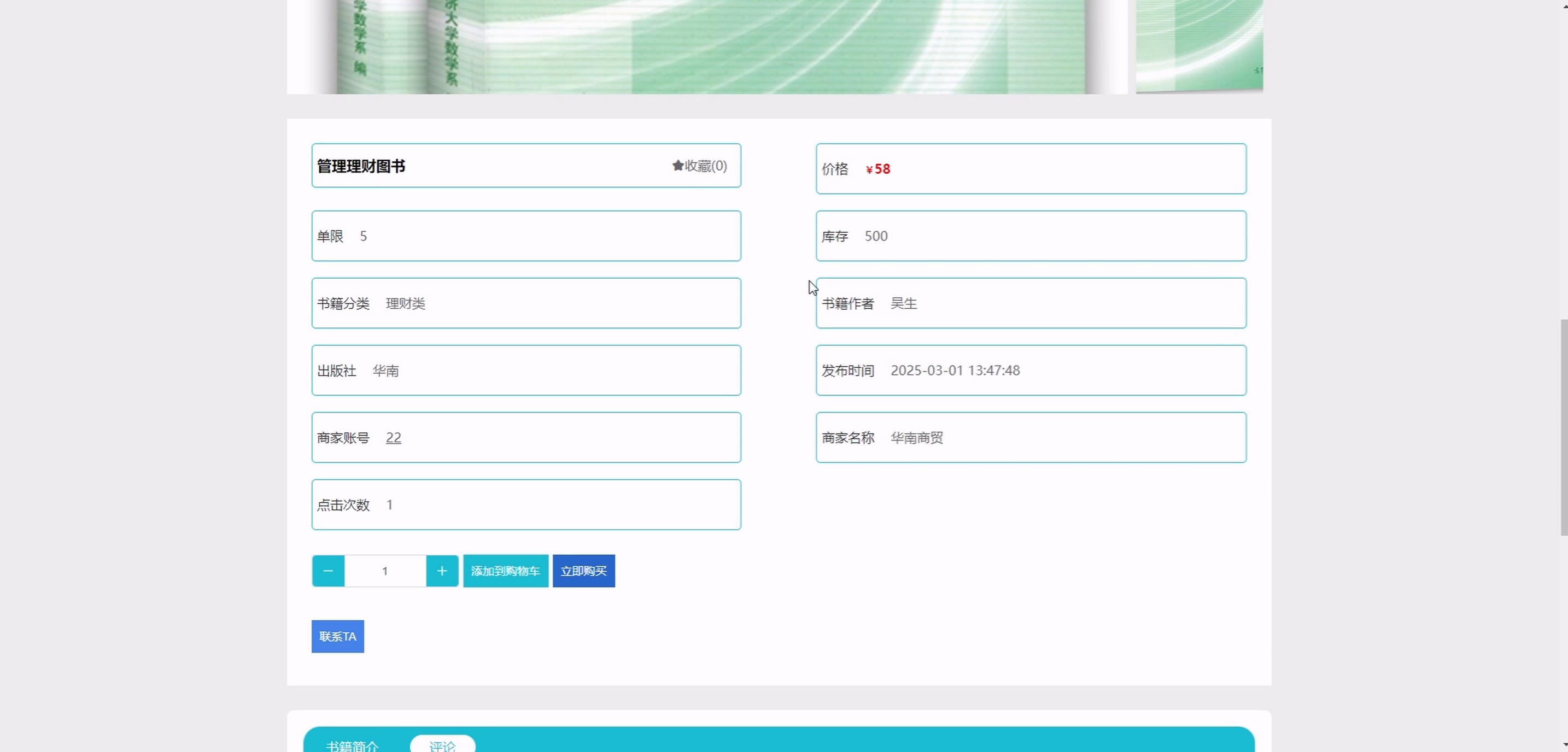Click the 联系TA contact button

coord(337,636)
